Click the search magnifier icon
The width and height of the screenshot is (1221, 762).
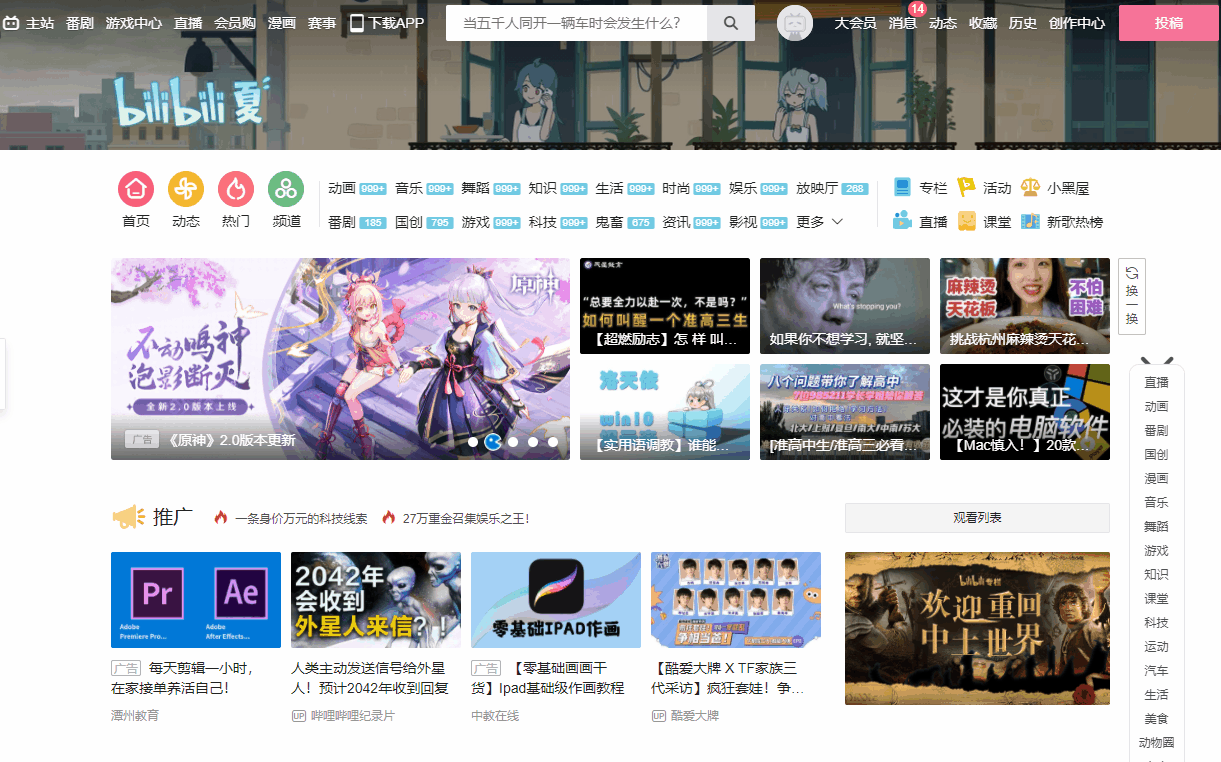pos(730,22)
